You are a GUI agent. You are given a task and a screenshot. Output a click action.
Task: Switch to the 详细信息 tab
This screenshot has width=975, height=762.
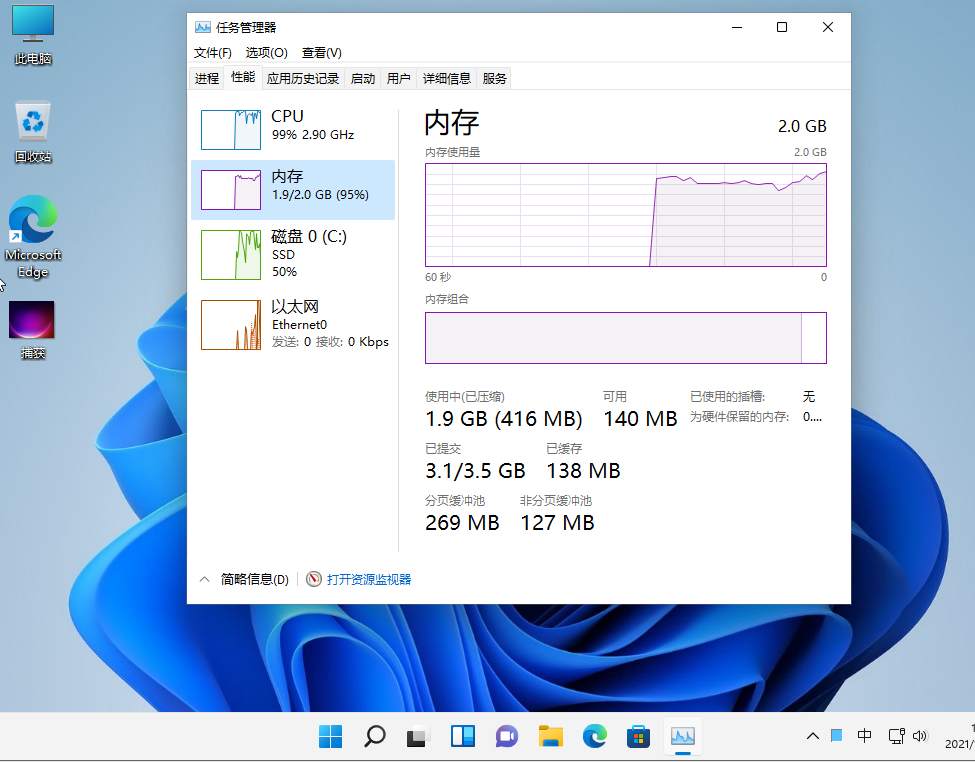pos(446,78)
